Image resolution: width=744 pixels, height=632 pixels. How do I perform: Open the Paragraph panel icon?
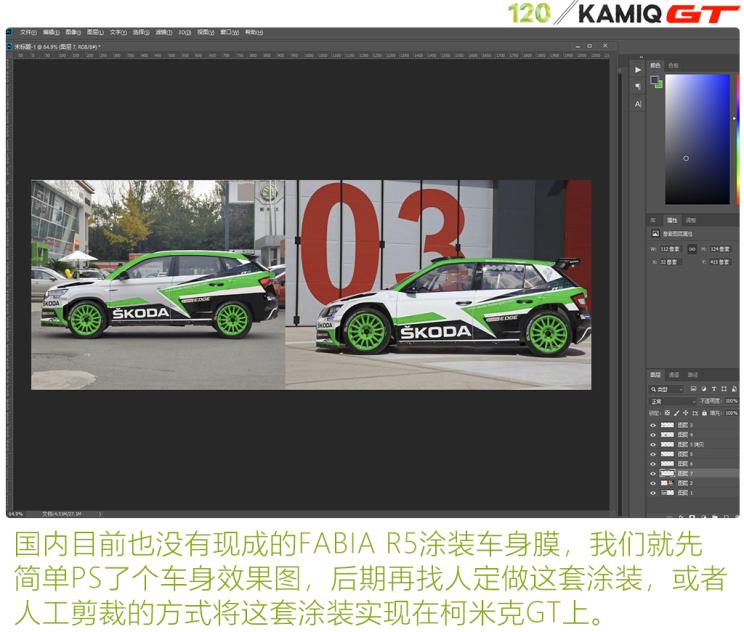pyautogui.click(x=638, y=86)
